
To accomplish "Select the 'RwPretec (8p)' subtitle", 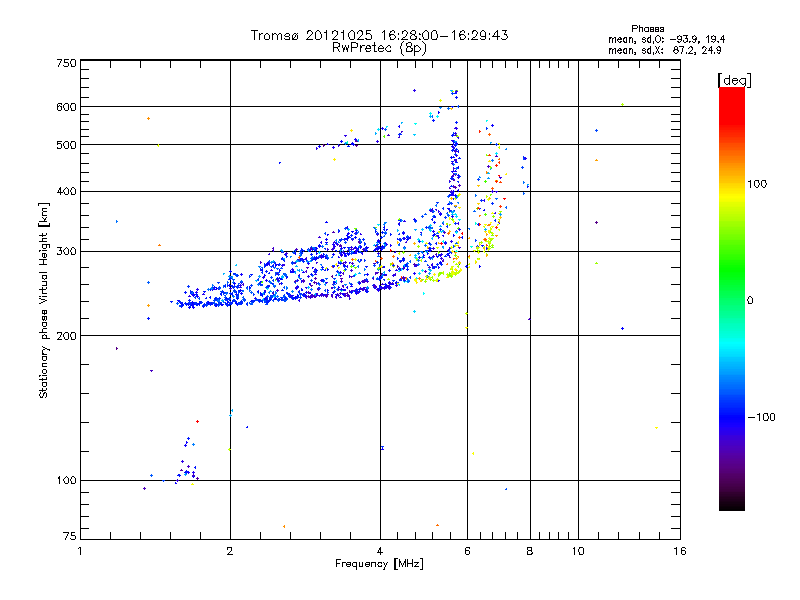I will point(379,48).
